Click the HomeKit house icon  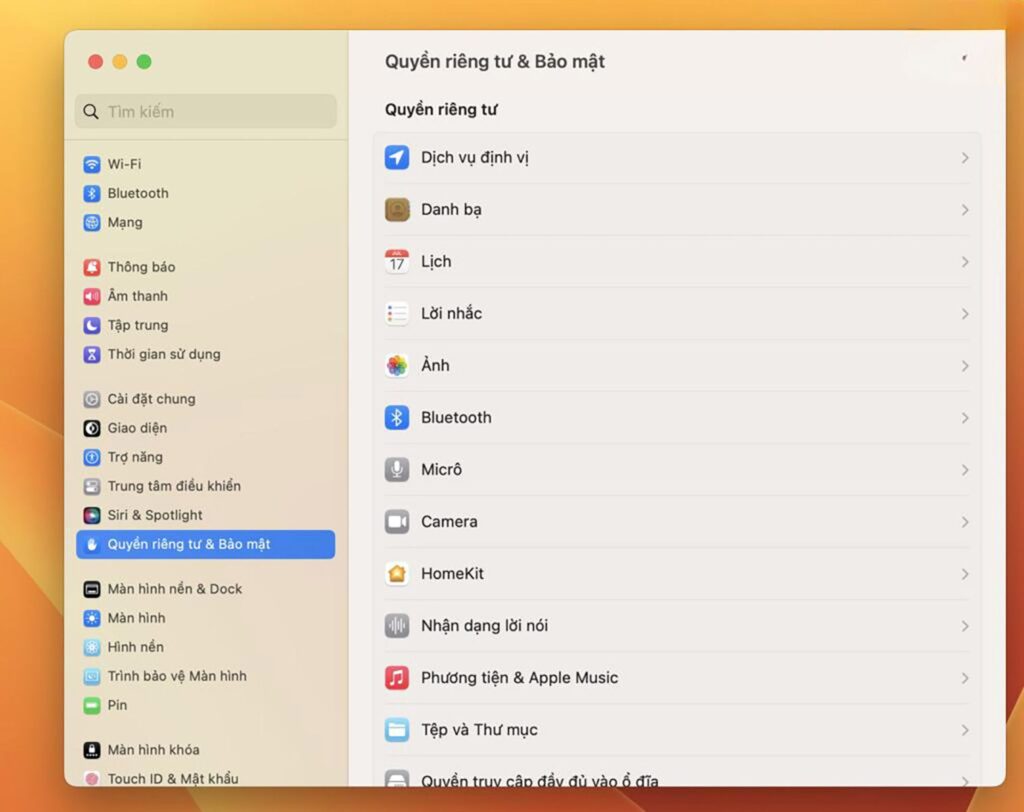[x=397, y=574]
